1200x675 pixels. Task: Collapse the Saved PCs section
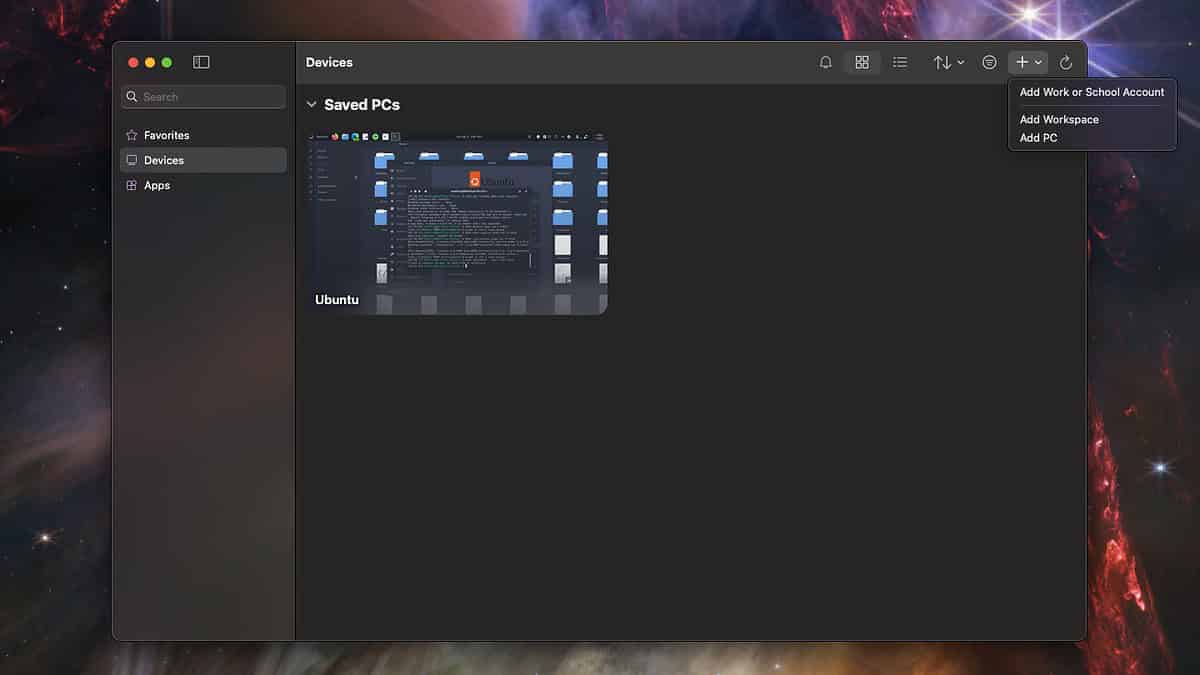pyautogui.click(x=313, y=104)
